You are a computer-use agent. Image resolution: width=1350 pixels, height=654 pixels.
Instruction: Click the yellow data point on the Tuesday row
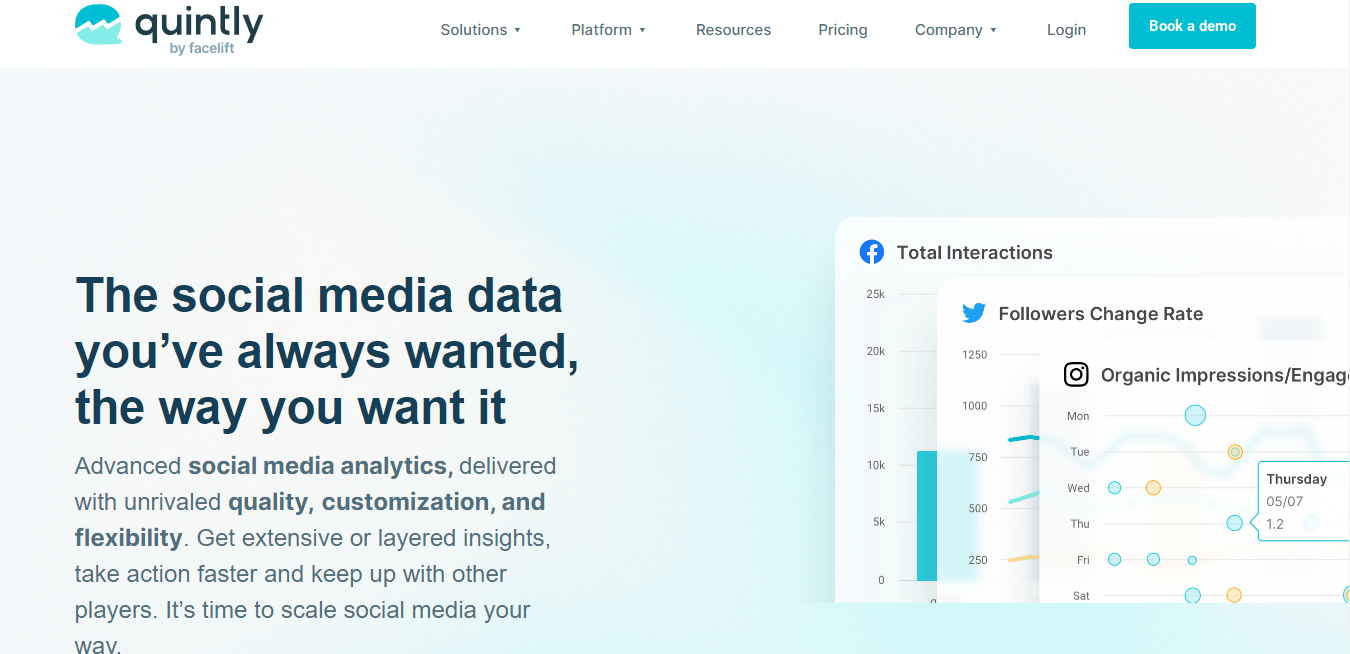click(x=1234, y=452)
